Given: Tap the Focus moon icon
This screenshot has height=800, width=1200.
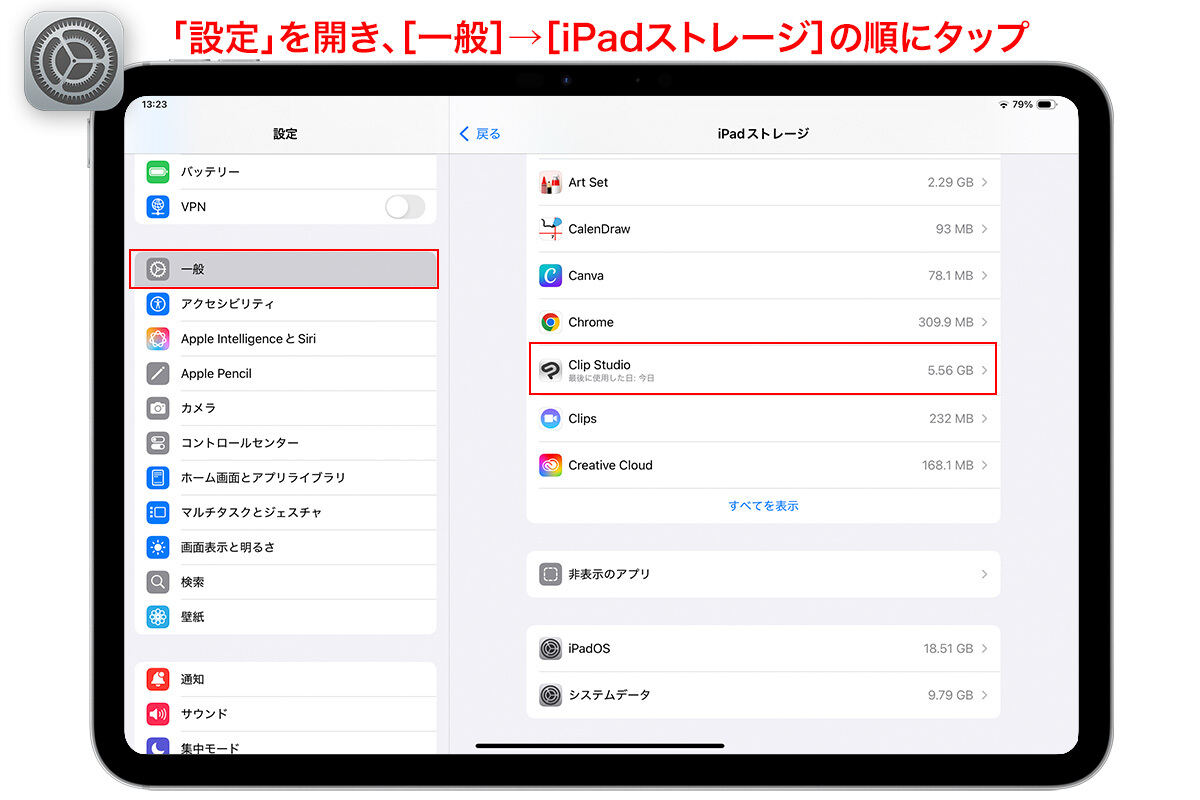Looking at the screenshot, I should click(x=158, y=747).
